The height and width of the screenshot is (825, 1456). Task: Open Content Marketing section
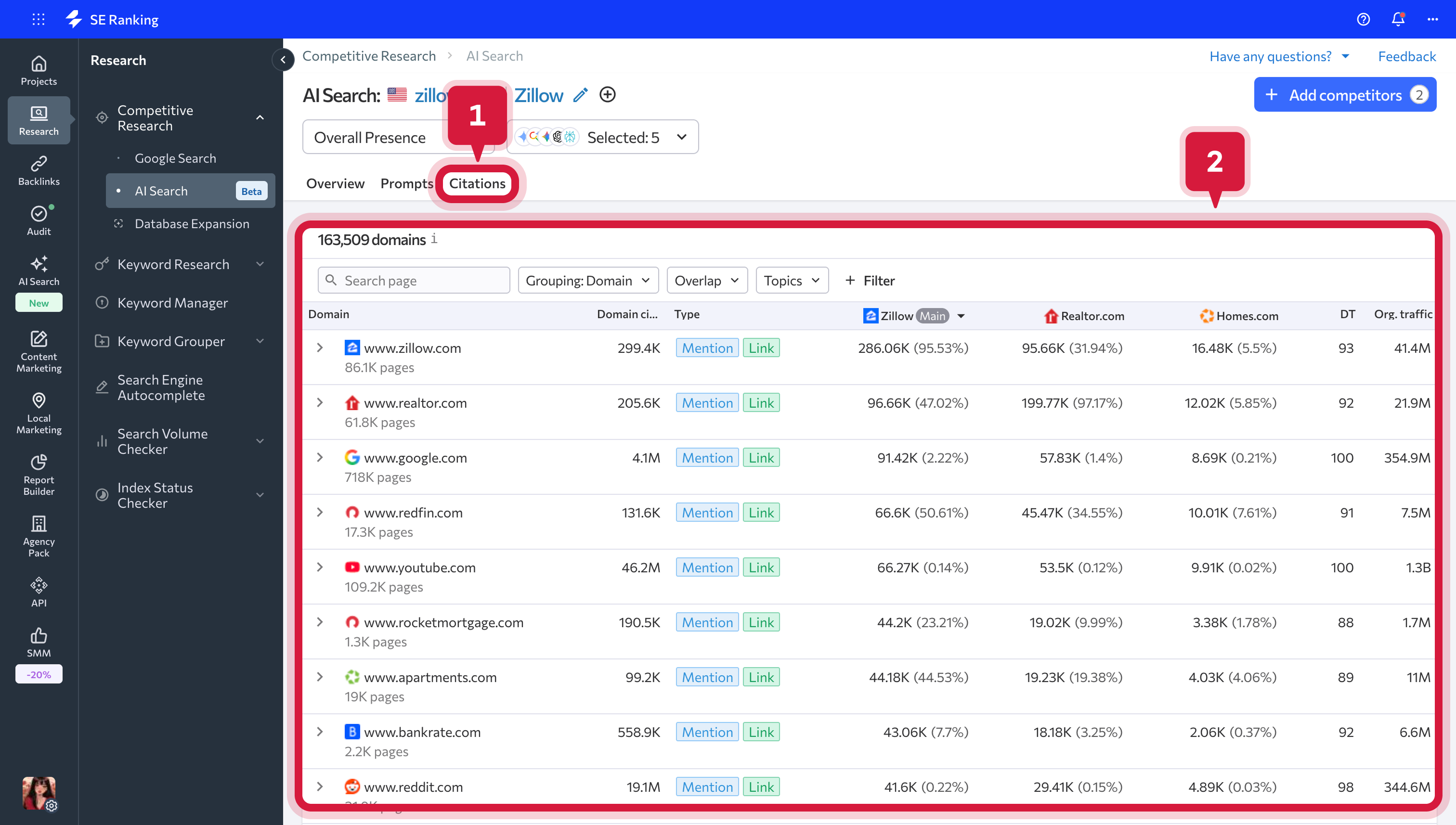tap(39, 351)
